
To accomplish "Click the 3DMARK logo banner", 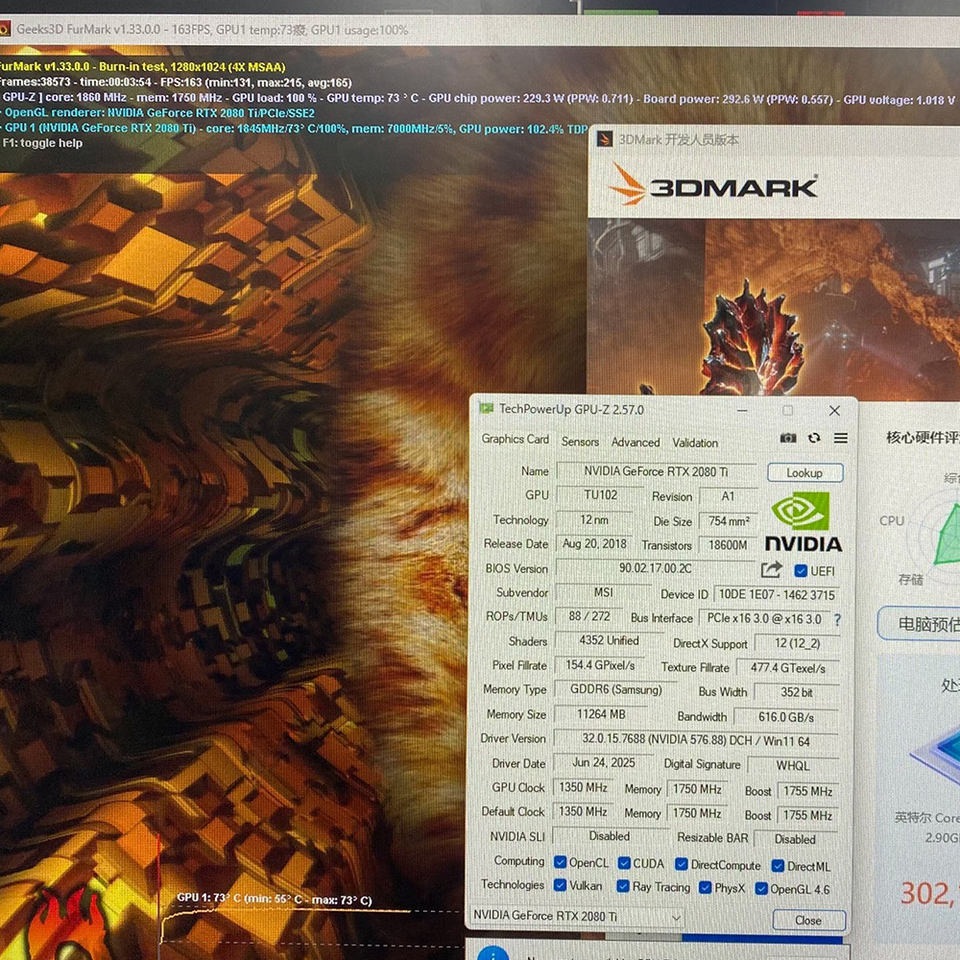I will point(713,185).
